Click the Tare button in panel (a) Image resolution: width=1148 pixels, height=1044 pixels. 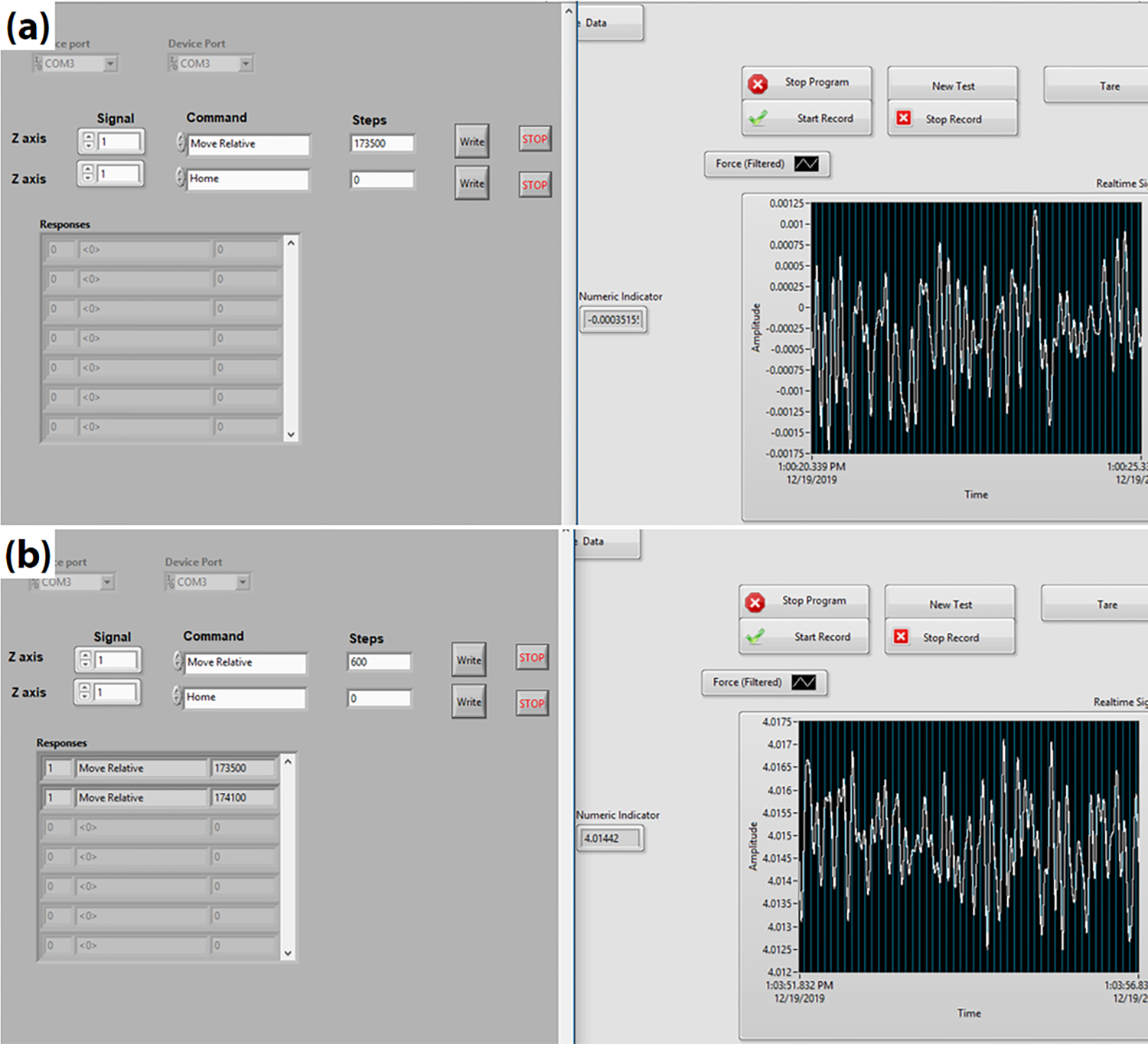(1108, 86)
